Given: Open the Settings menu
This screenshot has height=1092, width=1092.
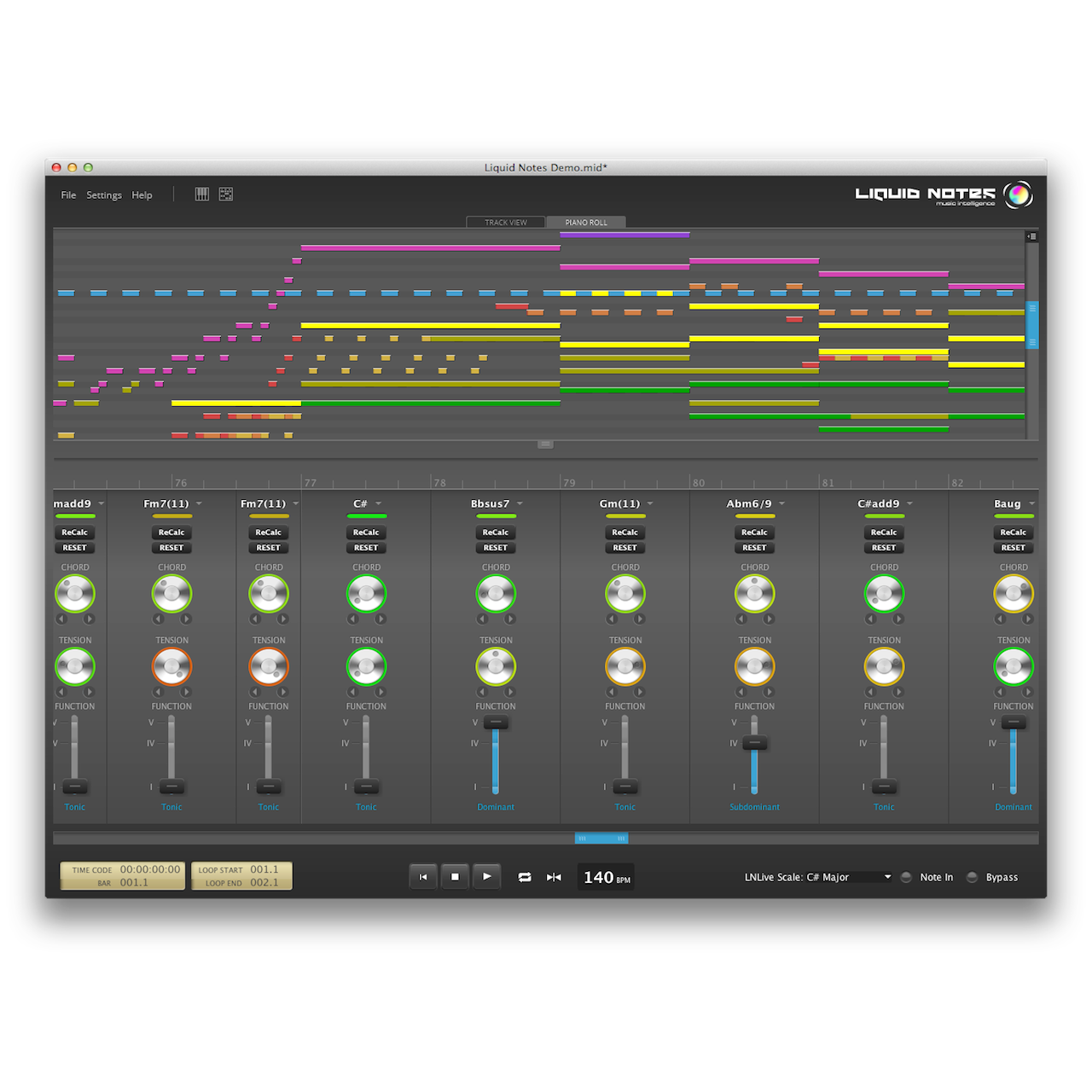Looking at the screenshot, I should [x=103, y=195].
